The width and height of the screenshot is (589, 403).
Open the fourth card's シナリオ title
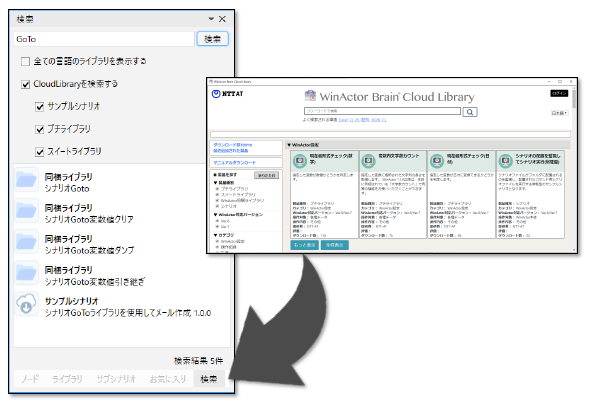[537, 159]
